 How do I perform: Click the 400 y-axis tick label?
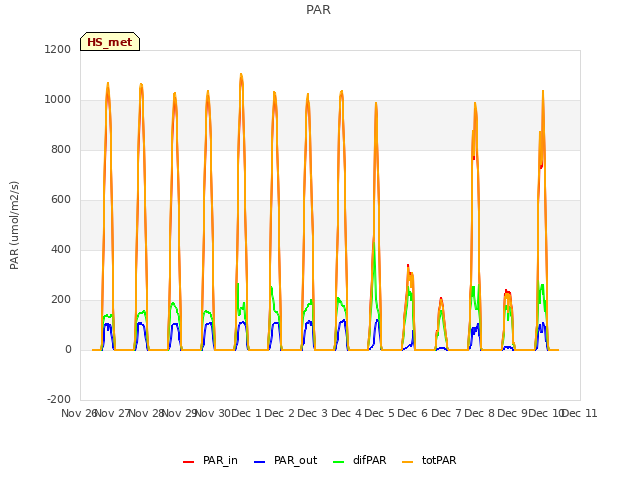pos(61,249)
